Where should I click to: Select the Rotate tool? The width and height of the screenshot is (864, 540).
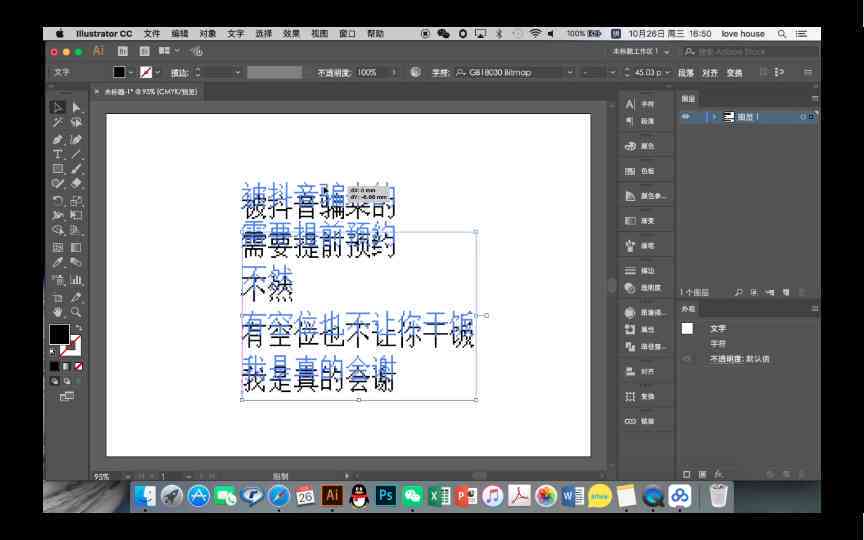tap(57, 200)
